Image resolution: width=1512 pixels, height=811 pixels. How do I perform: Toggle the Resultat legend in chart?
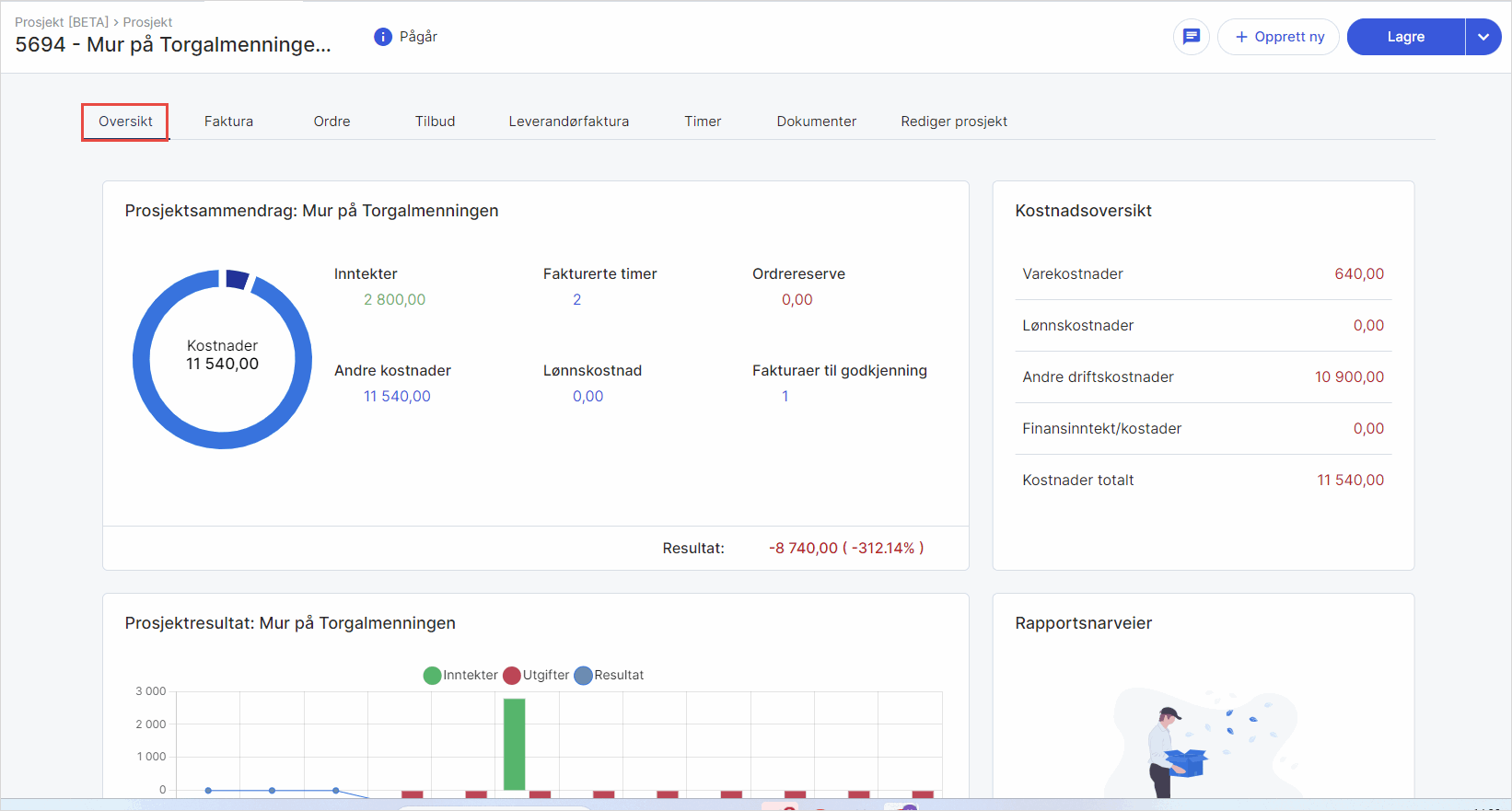(609, 676)
